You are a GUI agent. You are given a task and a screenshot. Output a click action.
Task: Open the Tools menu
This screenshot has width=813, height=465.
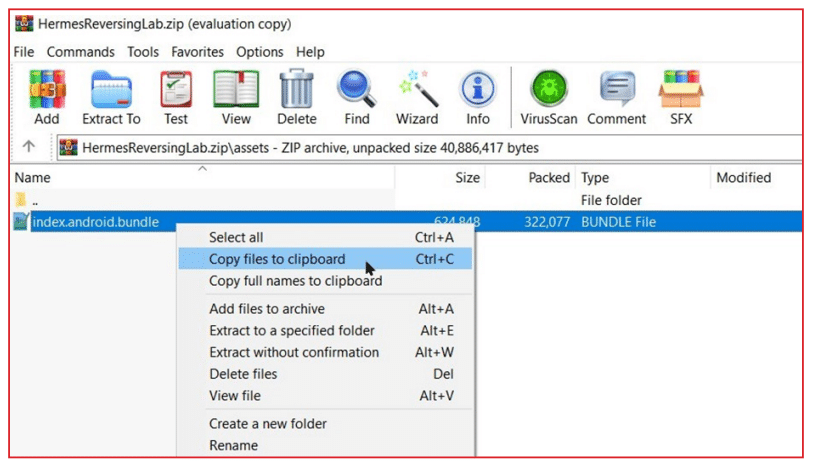point(143,52)
